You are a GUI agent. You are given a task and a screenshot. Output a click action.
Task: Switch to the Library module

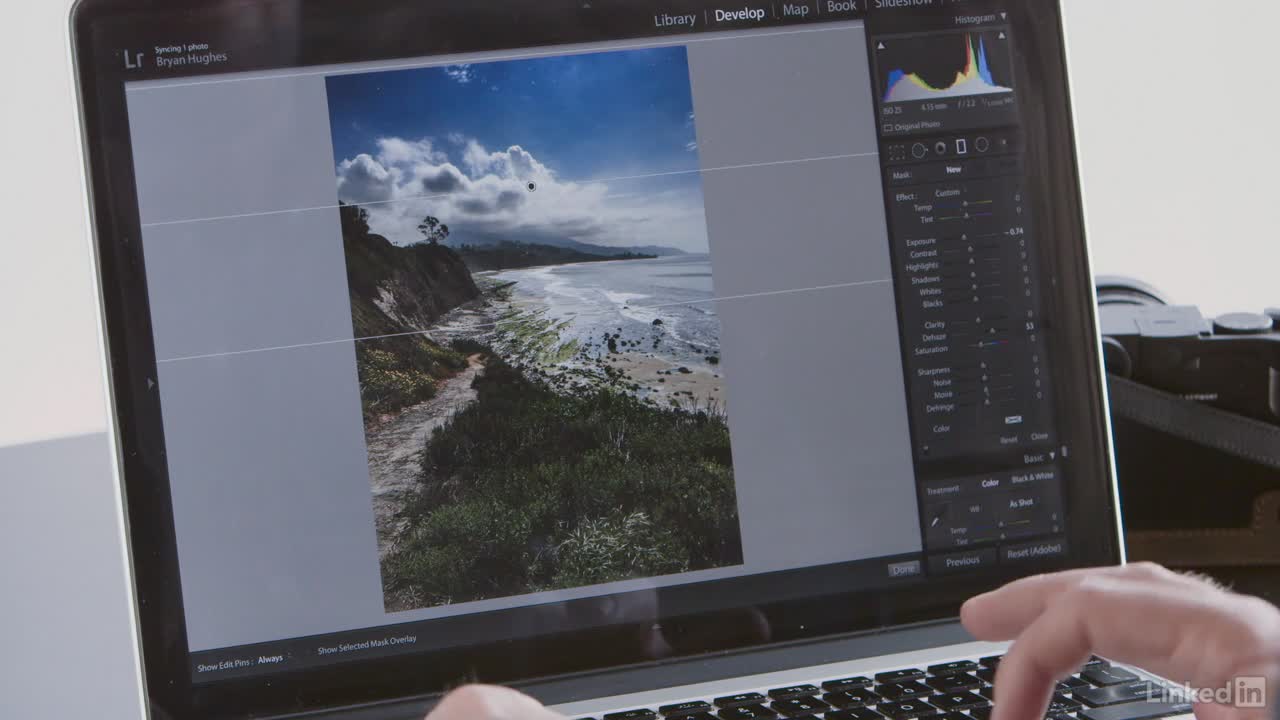click(x=675, y=19)
